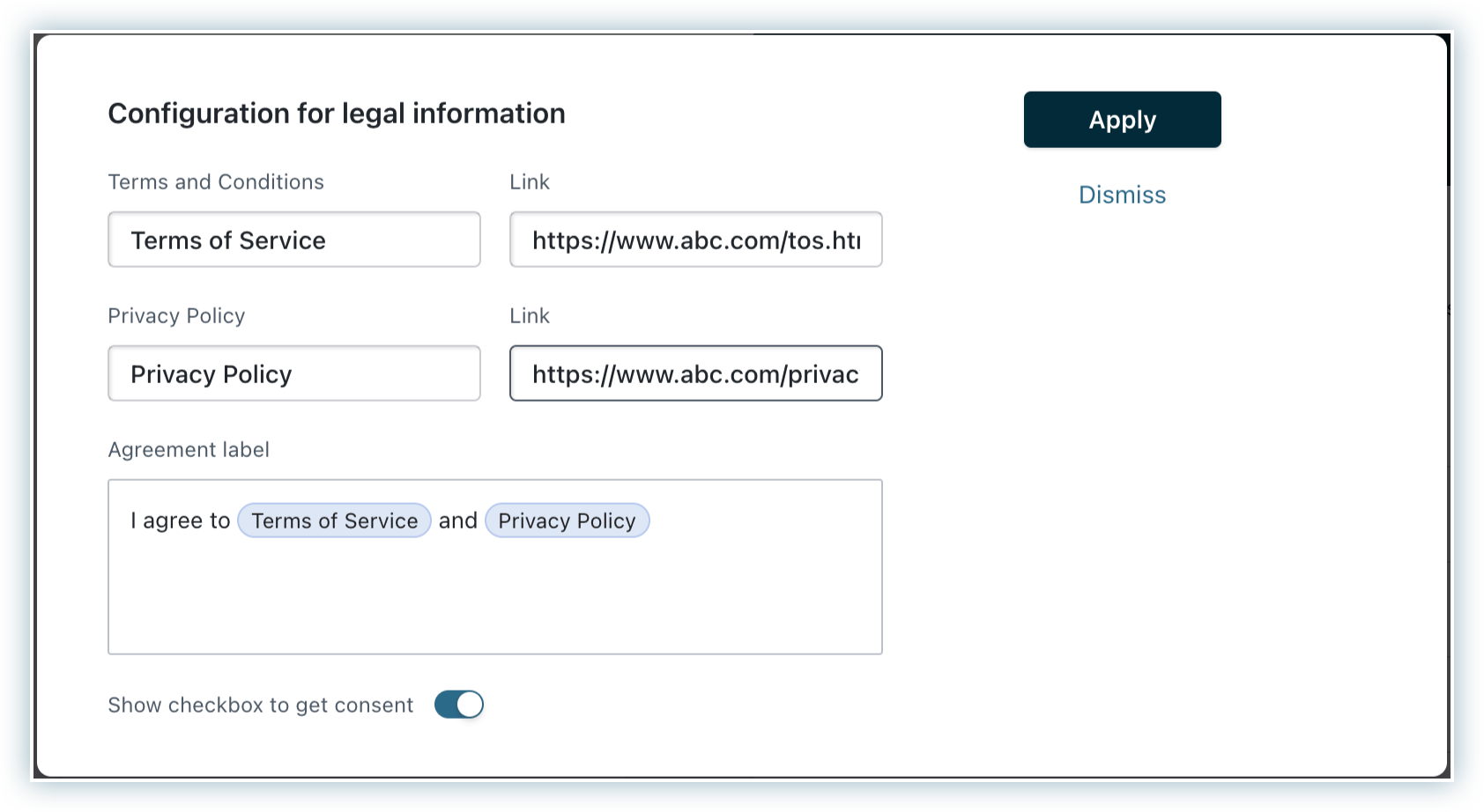Dismiss the legal configuration dialog
The height and width of the screenshot is (812, 1484).
pos(1122,195)
